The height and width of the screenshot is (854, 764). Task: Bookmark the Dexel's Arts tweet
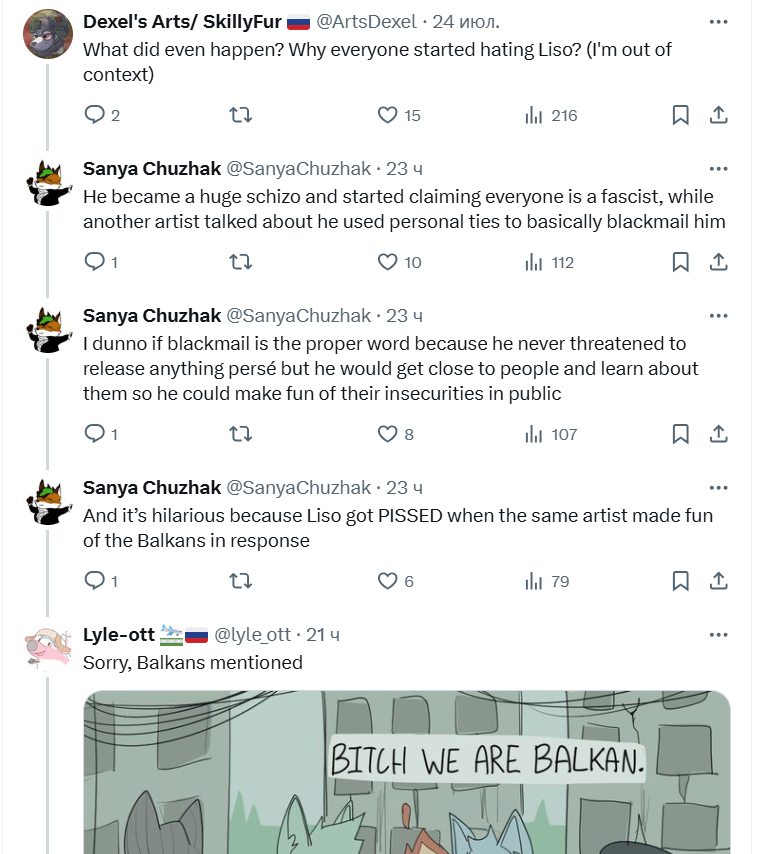click(x=680, y=115)
